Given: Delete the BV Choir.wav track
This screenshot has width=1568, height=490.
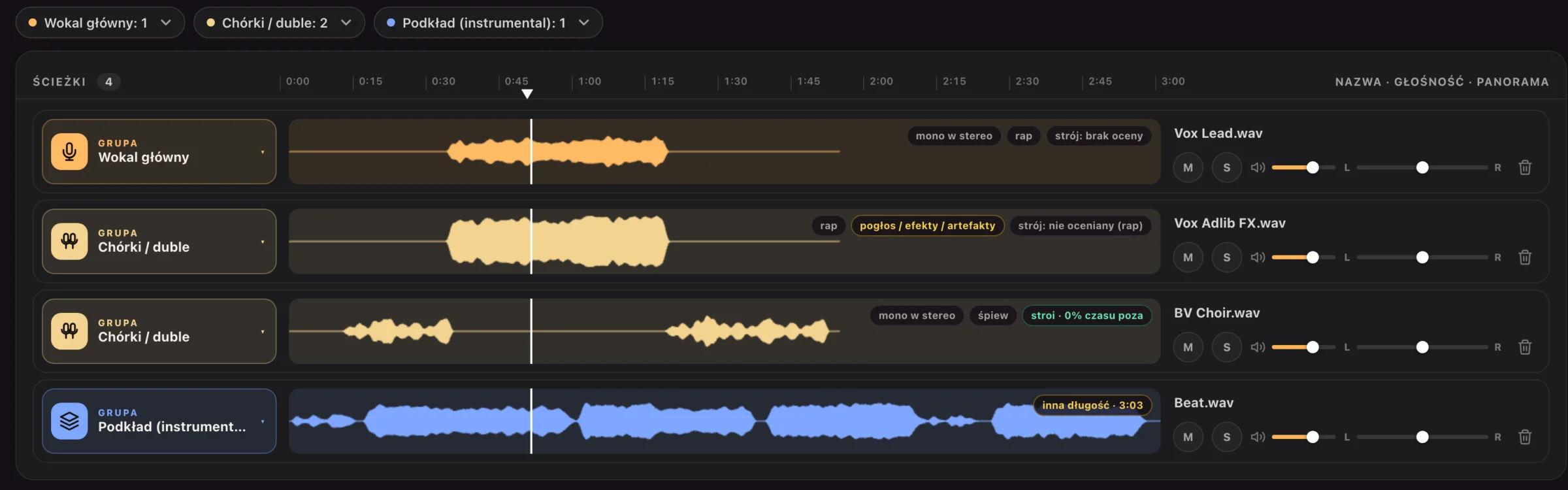Looking at the screenshot, I should (x=1525, y=347).
